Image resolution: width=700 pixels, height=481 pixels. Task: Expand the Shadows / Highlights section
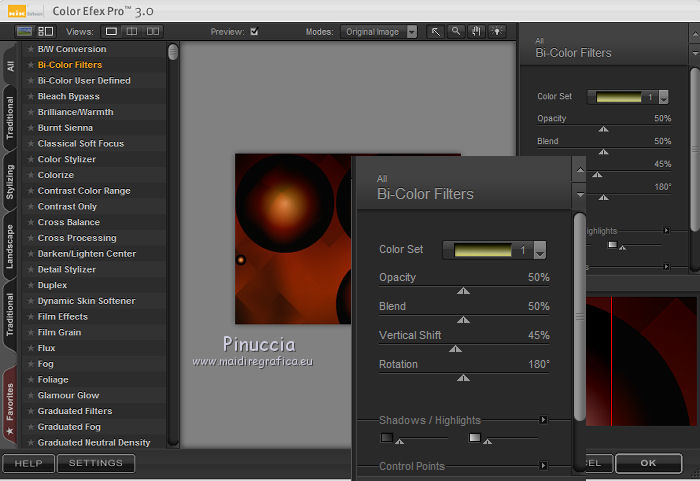[543, 420]
